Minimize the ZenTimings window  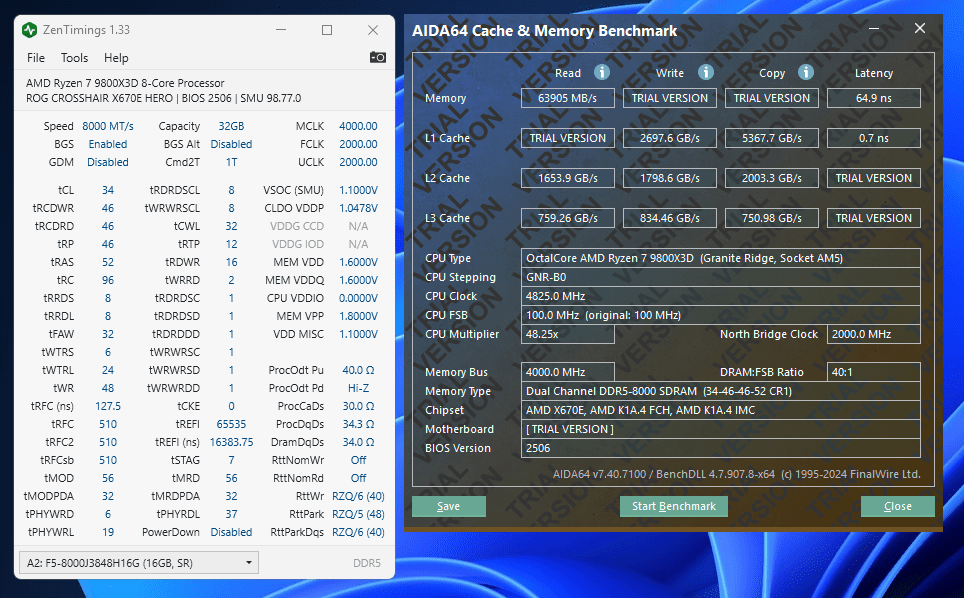tap(281, 30)
